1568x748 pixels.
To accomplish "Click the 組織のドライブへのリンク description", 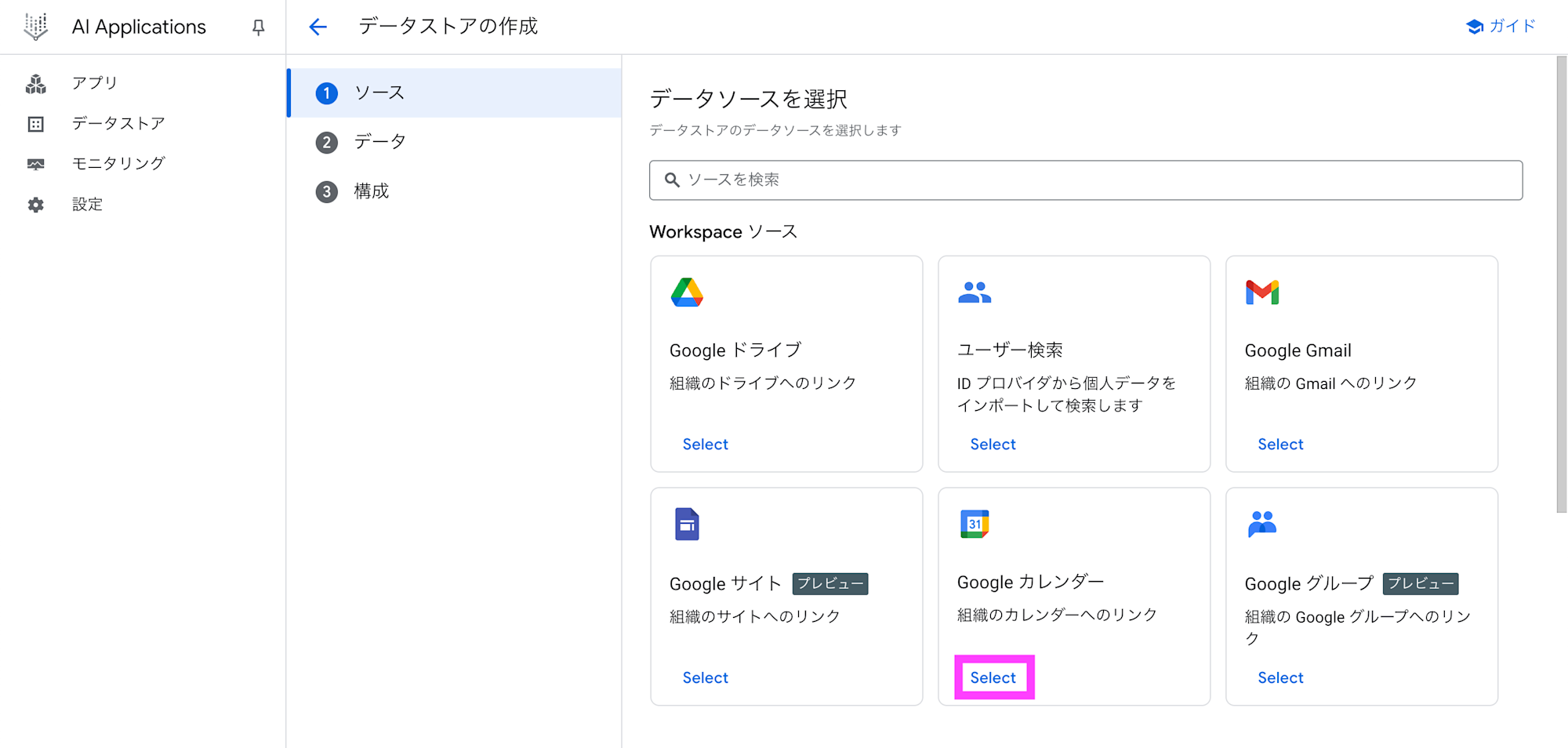I will (x=763, y=383).
